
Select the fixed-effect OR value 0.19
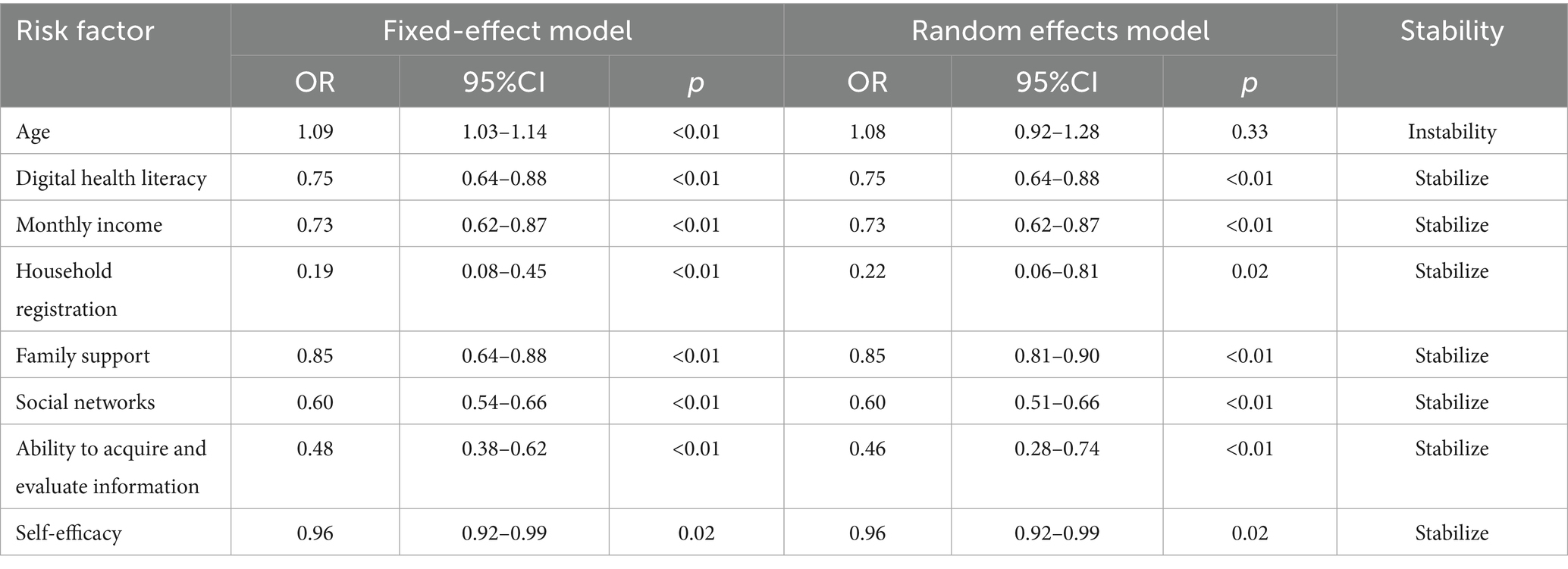(315, 271)
